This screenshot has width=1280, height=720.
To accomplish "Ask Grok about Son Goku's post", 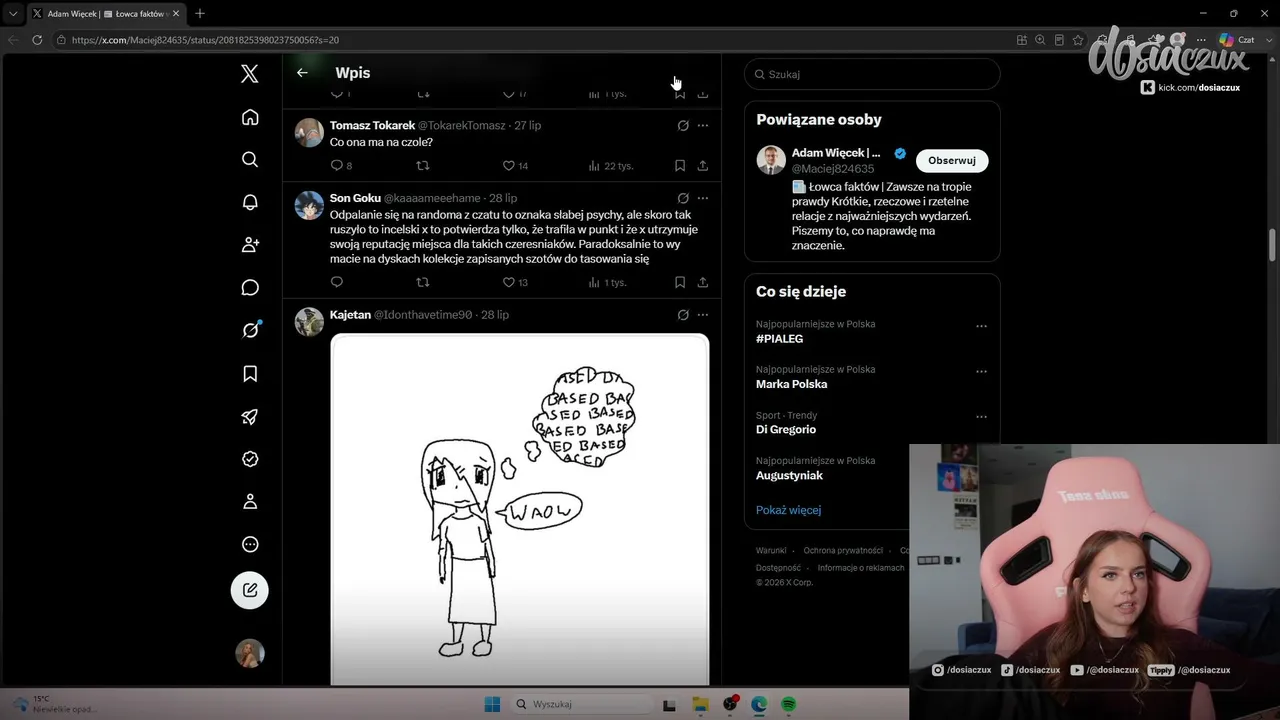I will pos(683,198).
